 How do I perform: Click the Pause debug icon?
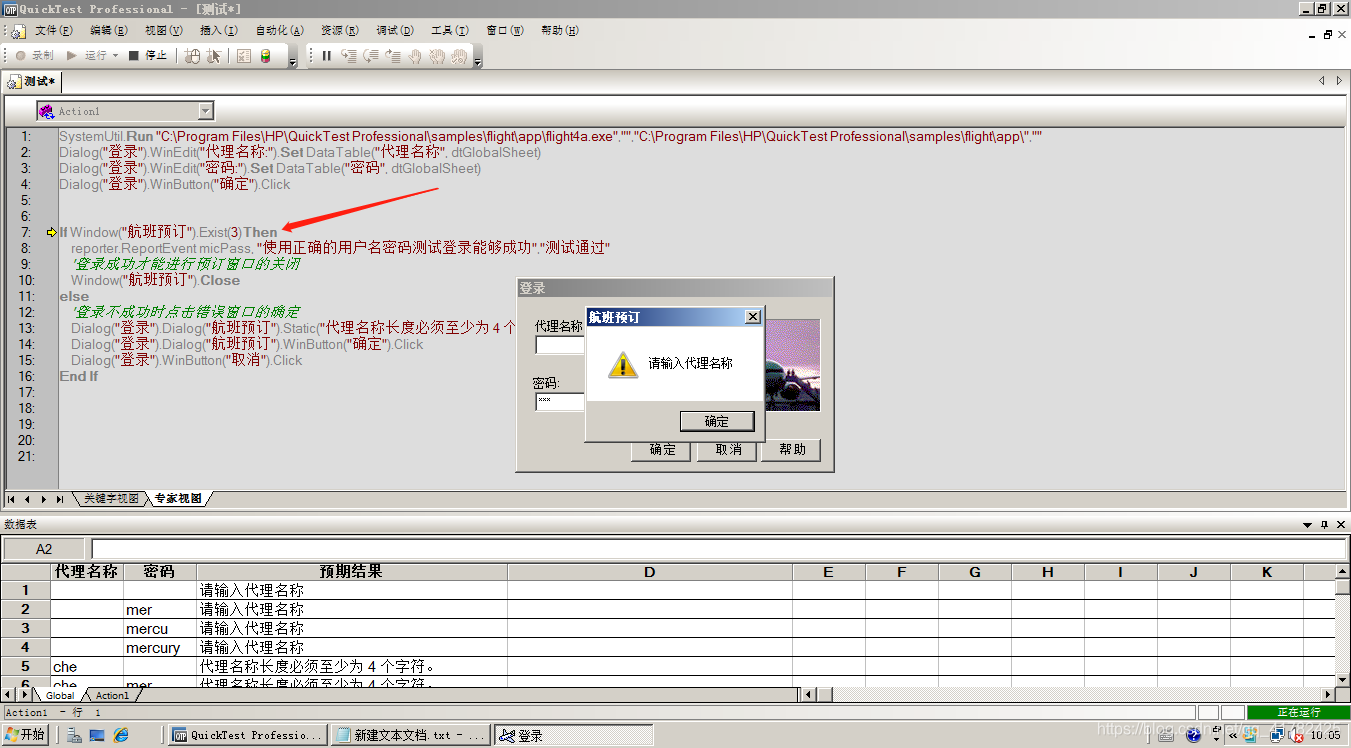tap(327, 56)
